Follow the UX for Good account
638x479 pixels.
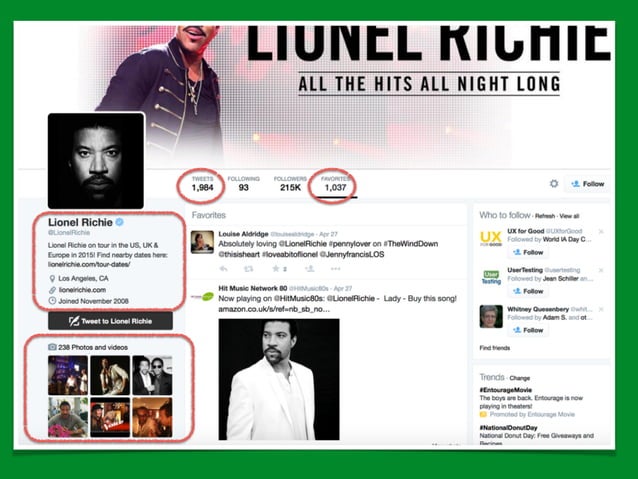click(x=528, y=252)
